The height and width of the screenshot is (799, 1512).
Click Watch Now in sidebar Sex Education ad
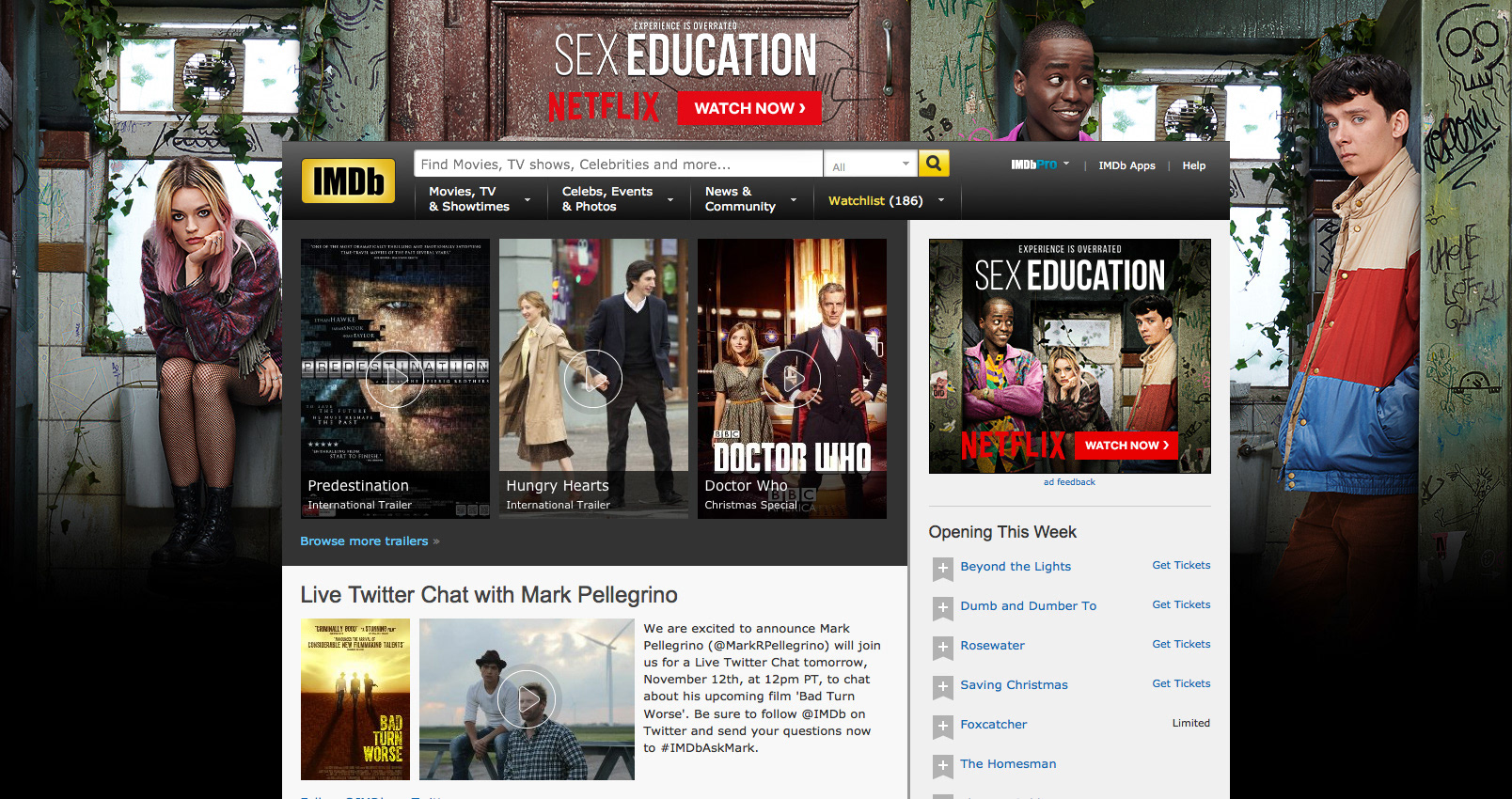pyautogui.click(x=1126, y=445)
